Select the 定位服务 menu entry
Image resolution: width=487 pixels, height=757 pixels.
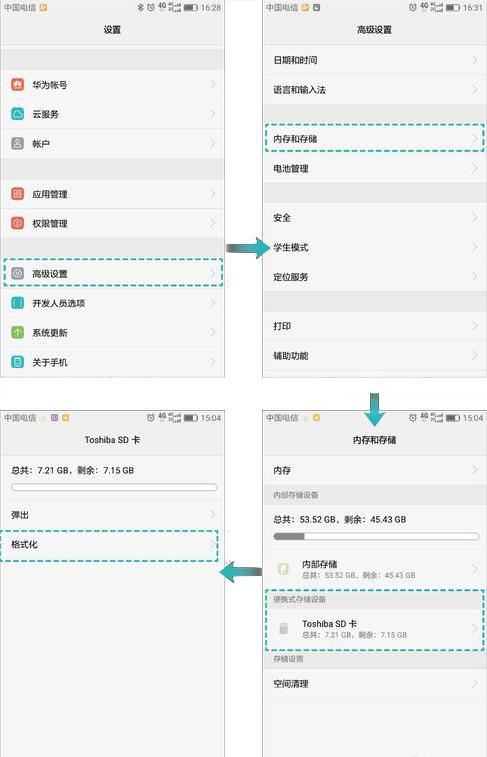pos(375,277)
